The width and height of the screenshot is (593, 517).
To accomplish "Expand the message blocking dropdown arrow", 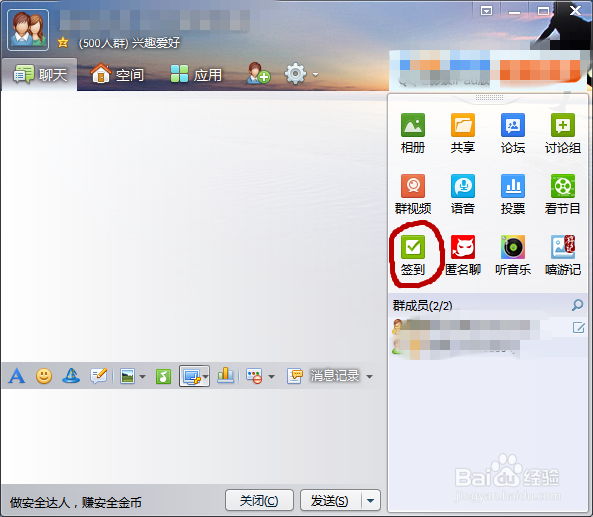I will click(x=271, y=377).
